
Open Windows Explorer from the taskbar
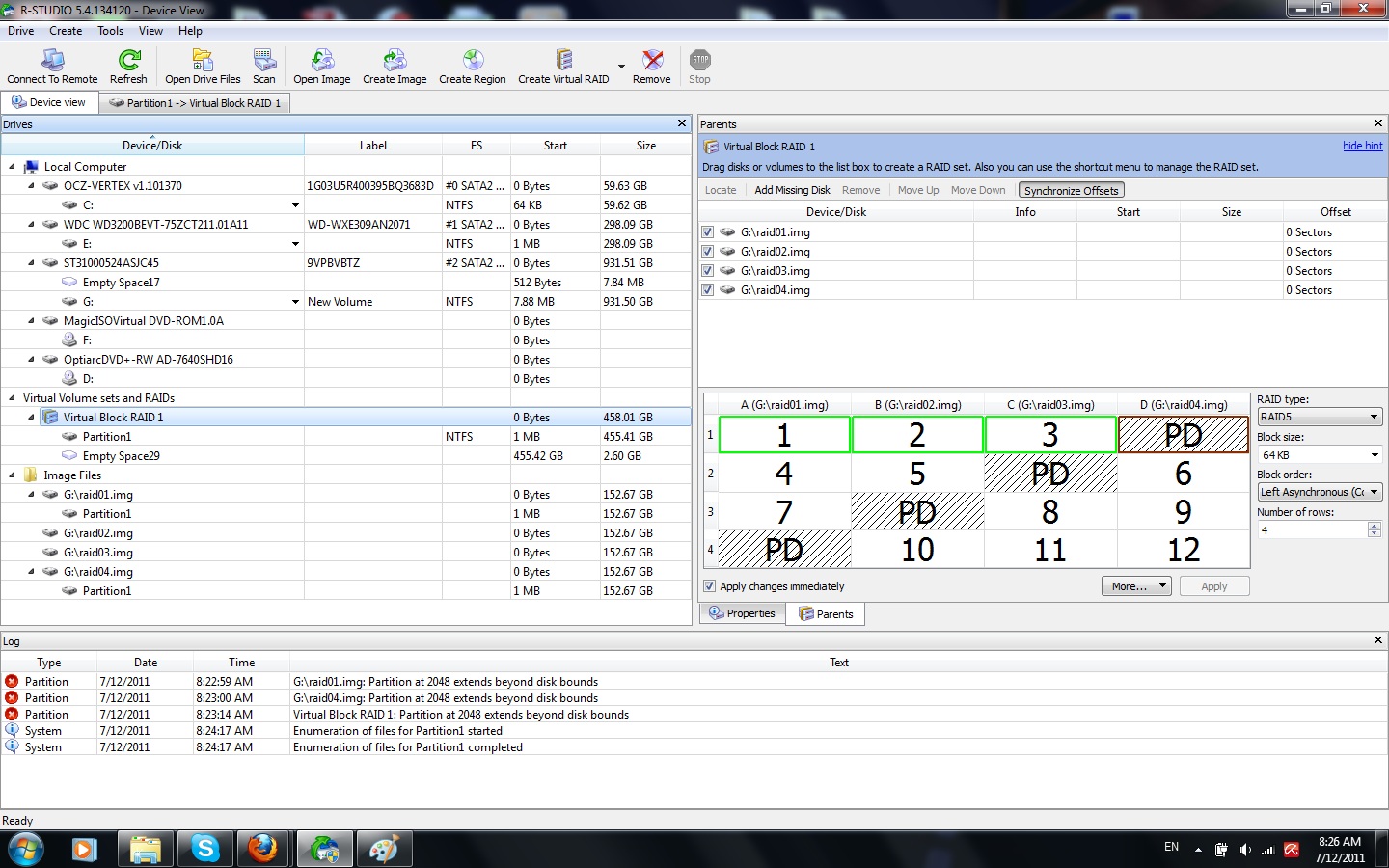(x=146, y=849)
